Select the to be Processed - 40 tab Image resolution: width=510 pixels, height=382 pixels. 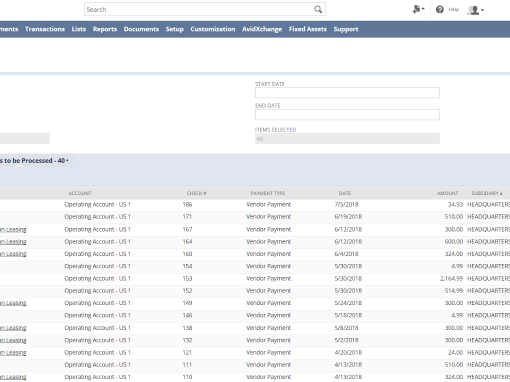pyautogui.click(x=34, y=161)
